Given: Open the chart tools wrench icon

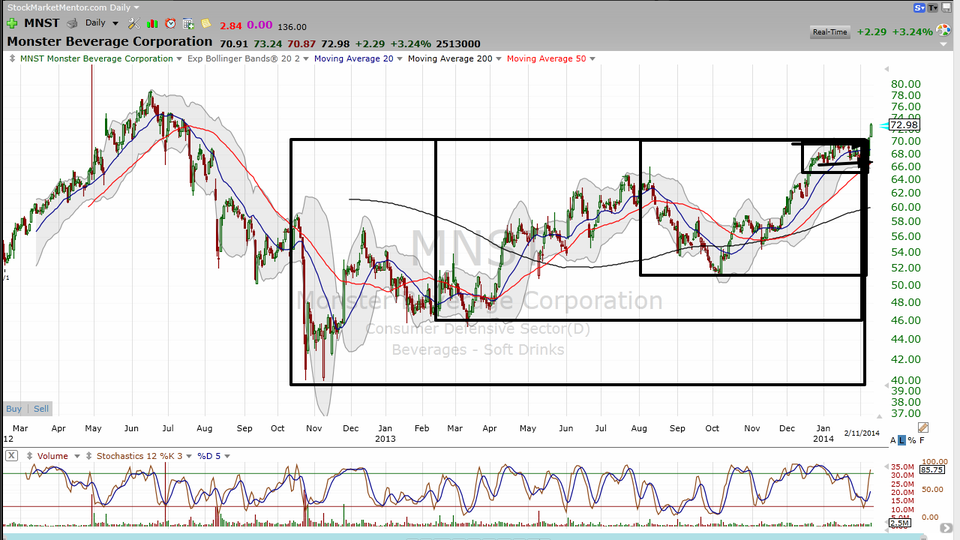Looking at the screenshot, I should 133,23.
